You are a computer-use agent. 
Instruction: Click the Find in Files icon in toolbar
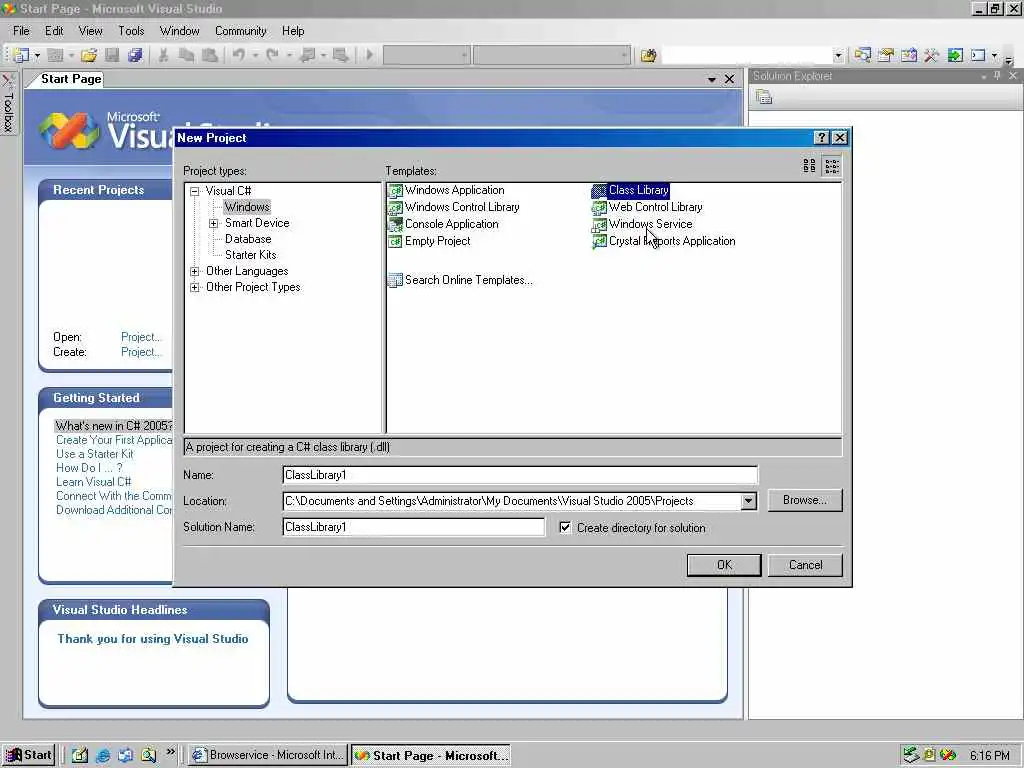[x=648, y=56]
